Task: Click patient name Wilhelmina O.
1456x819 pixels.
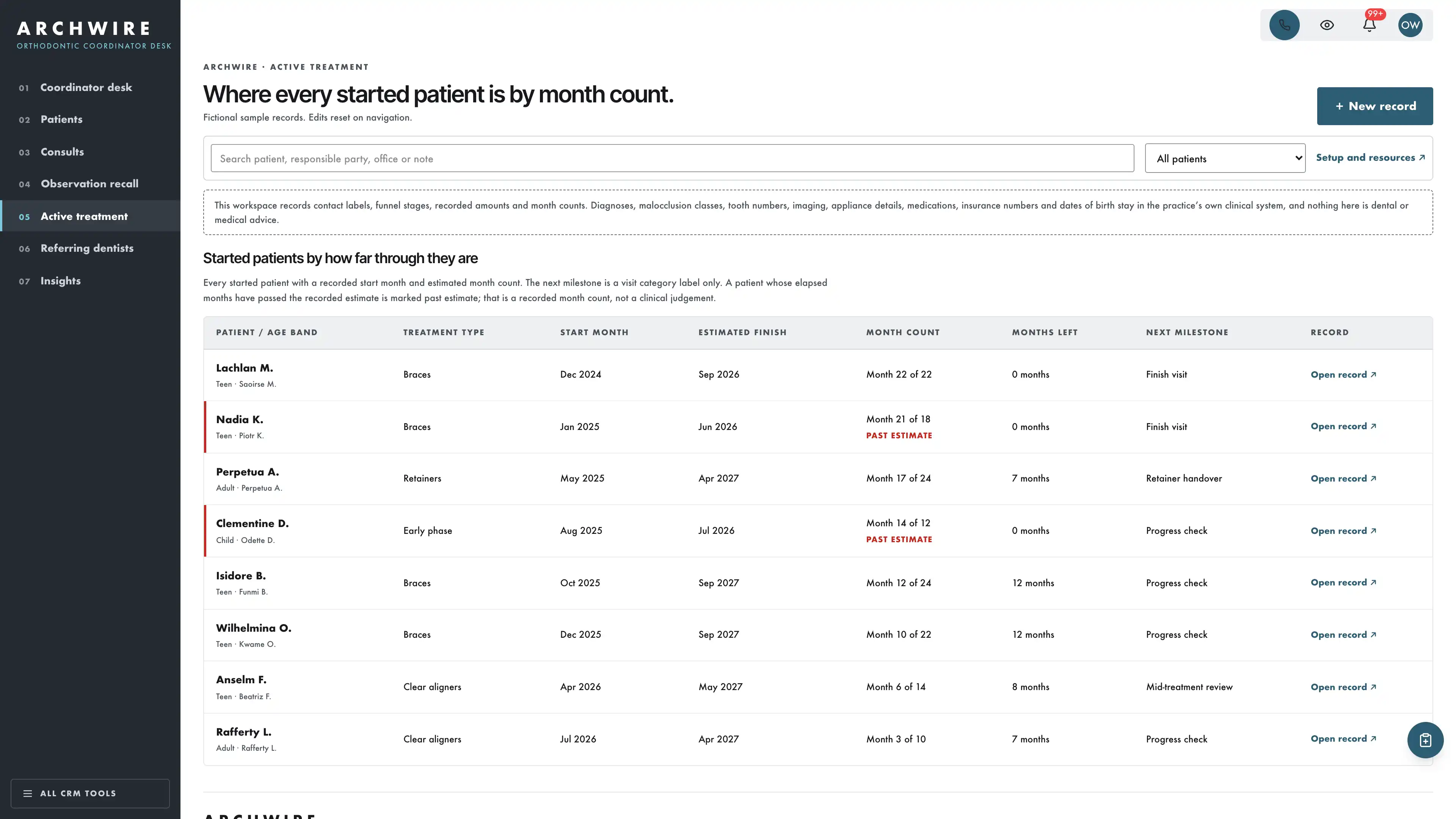Action: (x=253, y=628)
